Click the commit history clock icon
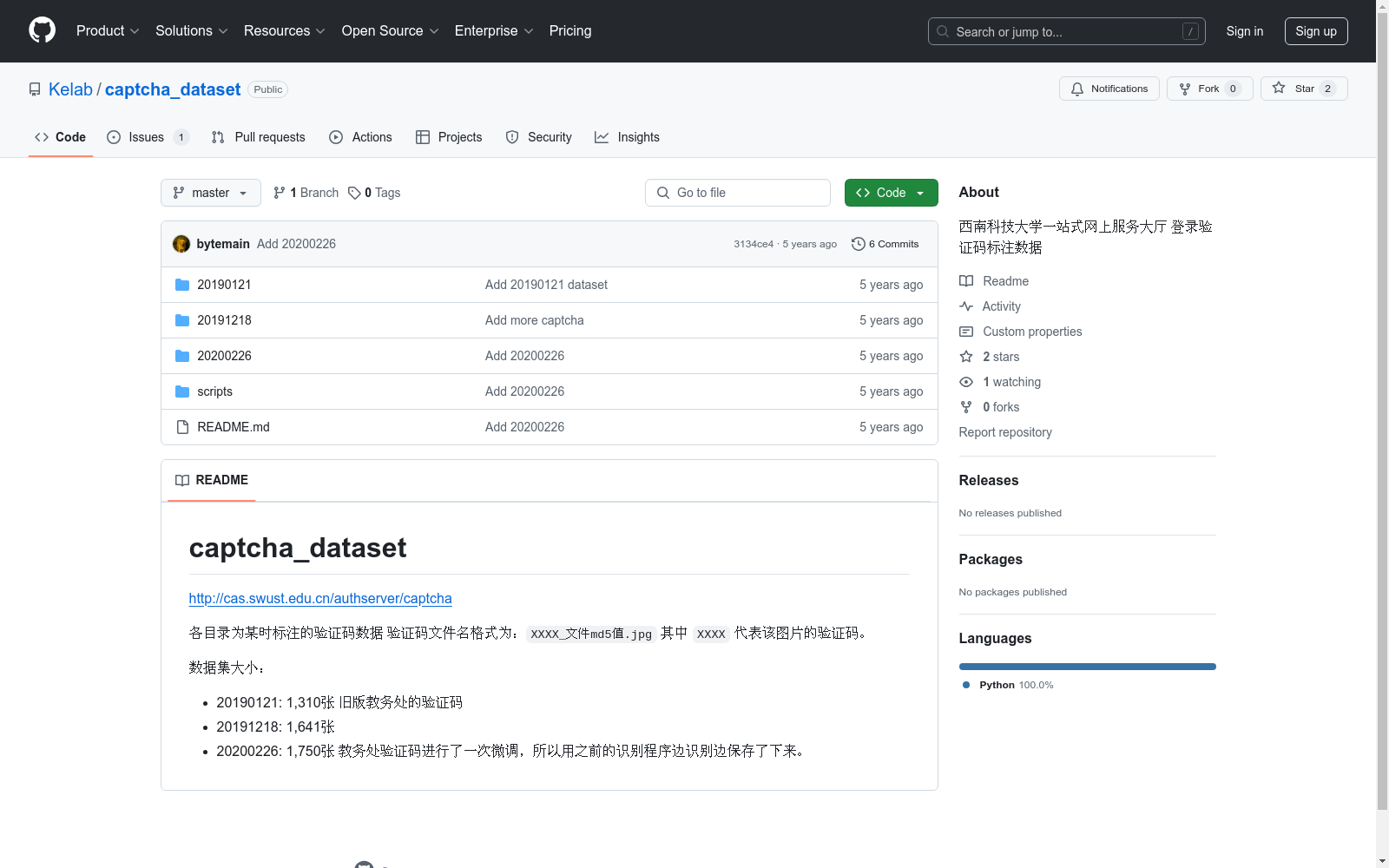The width and height of the screenshot is (1389, 868). 859,244
